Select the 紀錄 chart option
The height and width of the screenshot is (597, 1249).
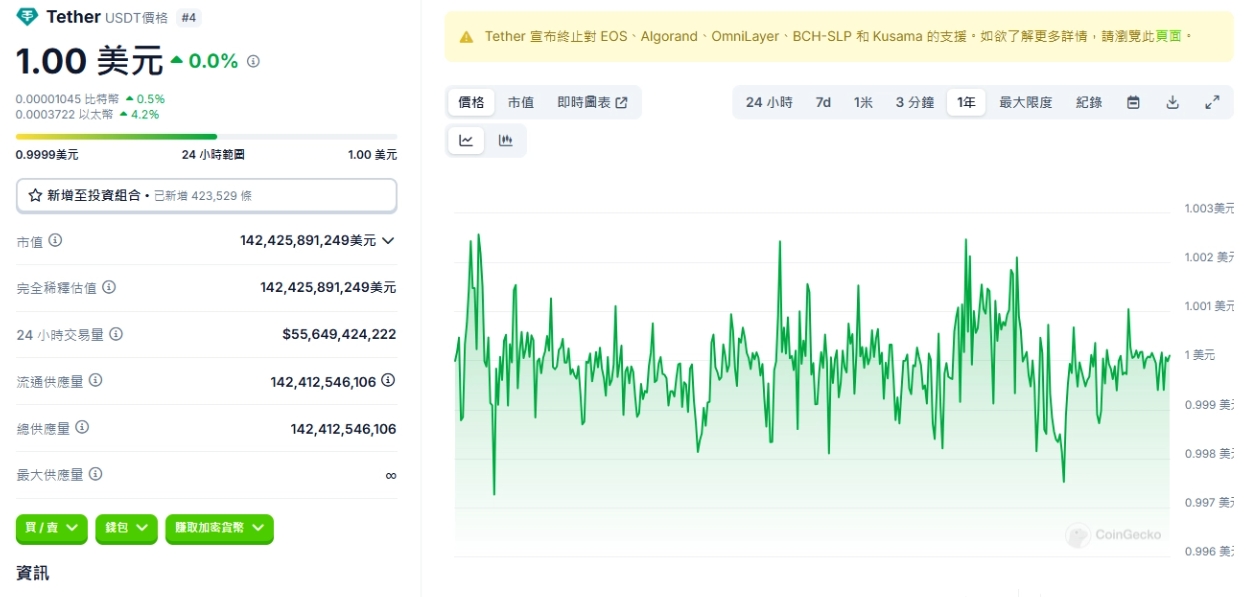pos(1089,102)
